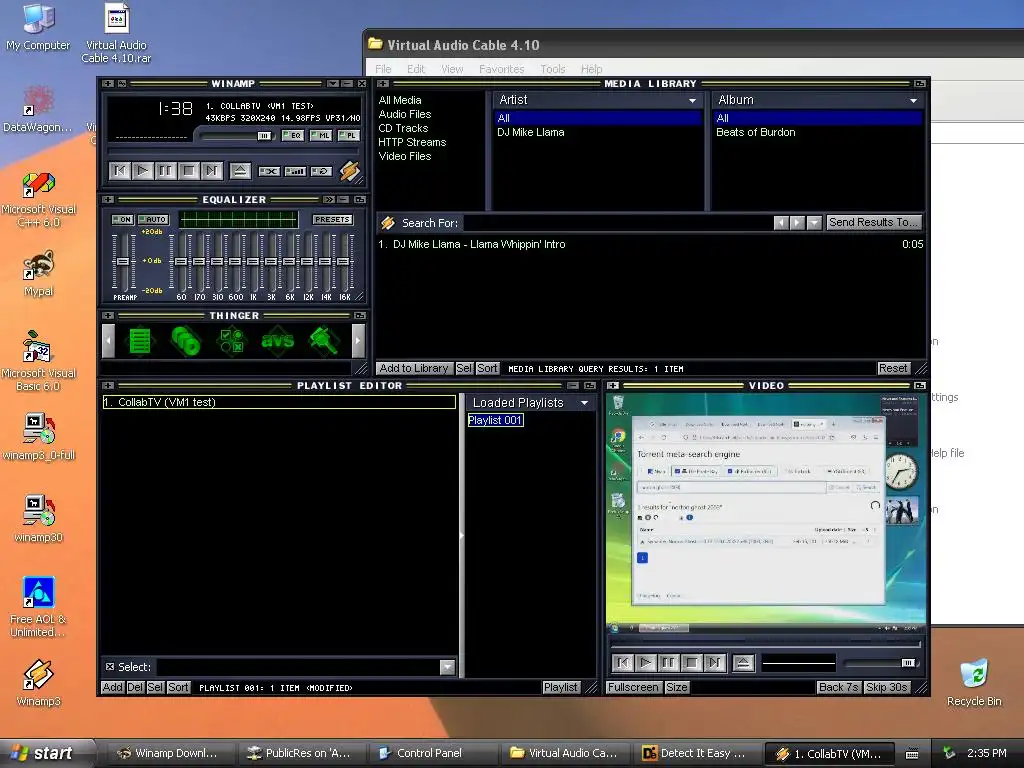Screen dimensions: 1024x768
Task: Click the Search For input field
Action: click(x=616, y=223)
